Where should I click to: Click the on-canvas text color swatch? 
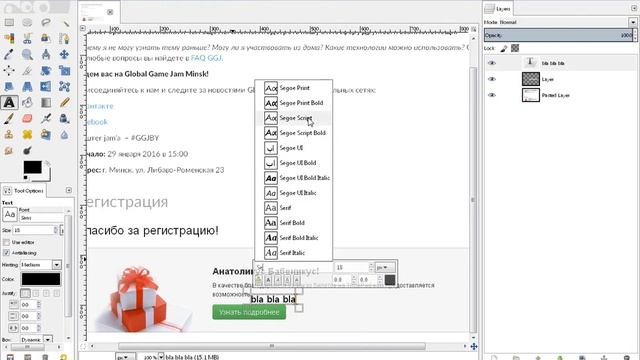[x=390, y=280]
